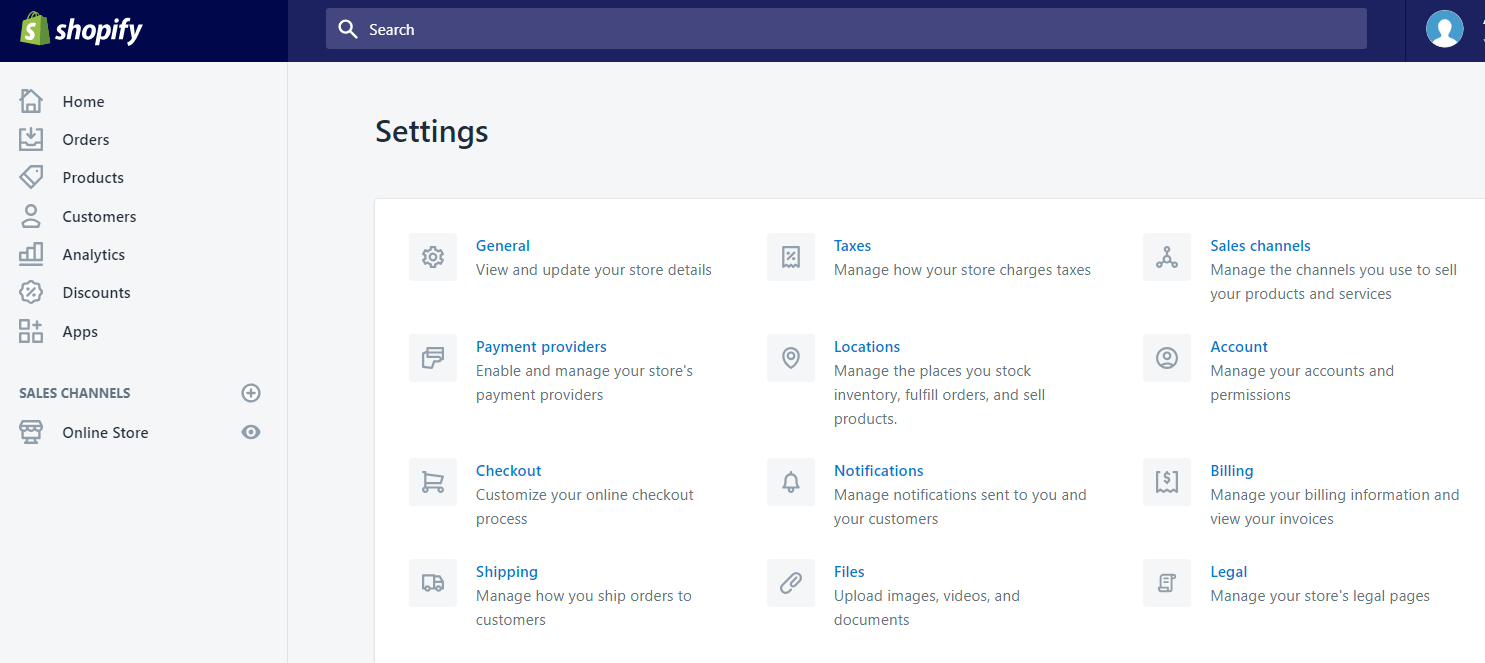Add a sales channel with plus icon
1485x663 pixels.
[x=251, y=393]
